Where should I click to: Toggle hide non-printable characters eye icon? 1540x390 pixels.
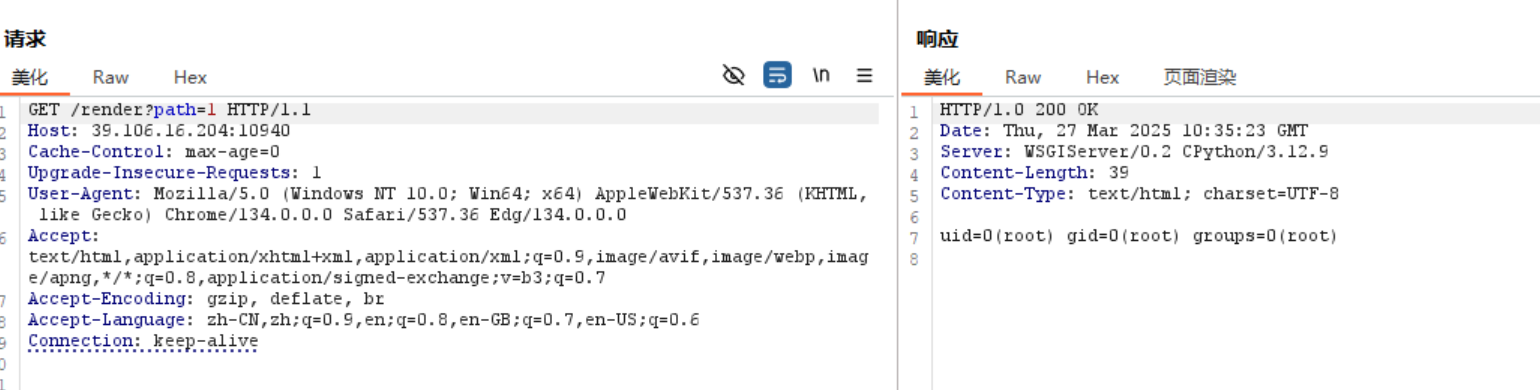[734, 76]
